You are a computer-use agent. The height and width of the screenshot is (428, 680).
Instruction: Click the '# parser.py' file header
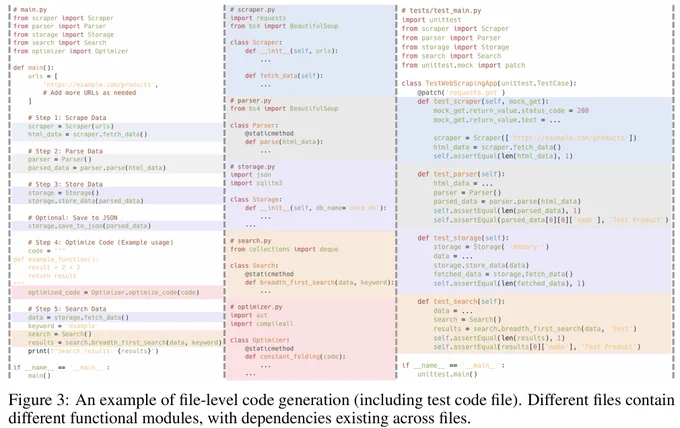click(250, 101)
